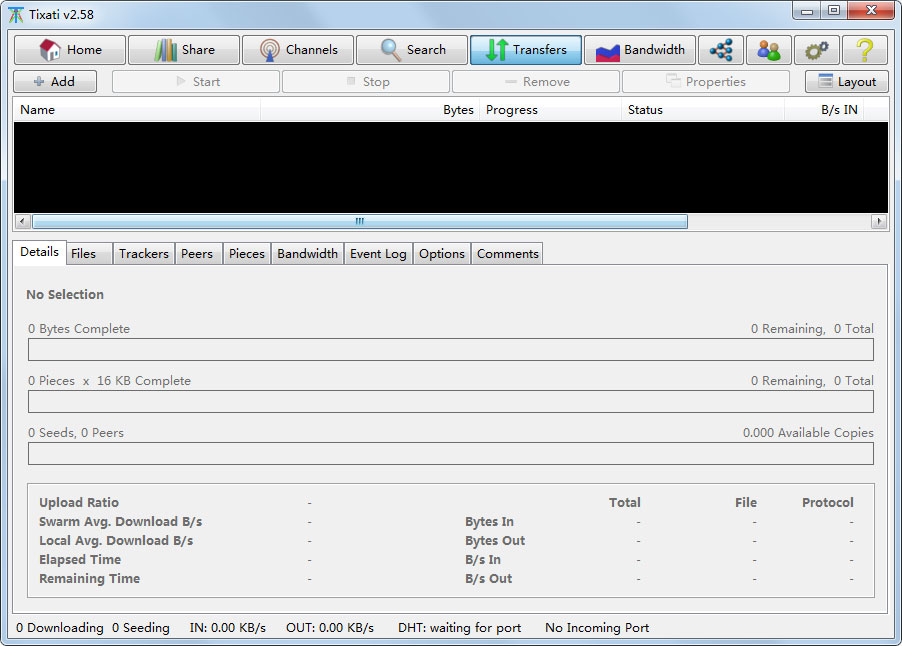This screenshot has width=902, height=646.
Task: Click the Remove transfer button
Action: point(536,82)
